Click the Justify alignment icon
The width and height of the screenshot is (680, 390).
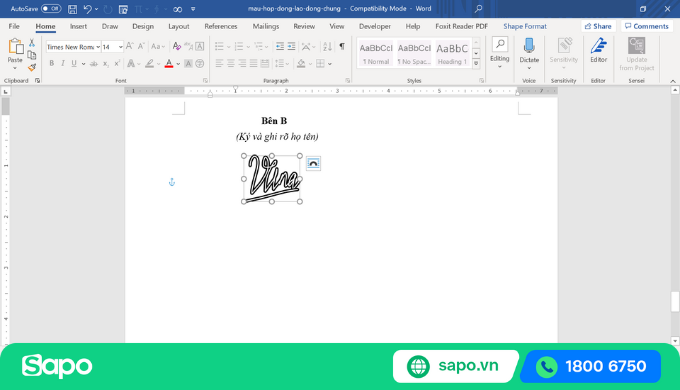click(x=253, y=64)
